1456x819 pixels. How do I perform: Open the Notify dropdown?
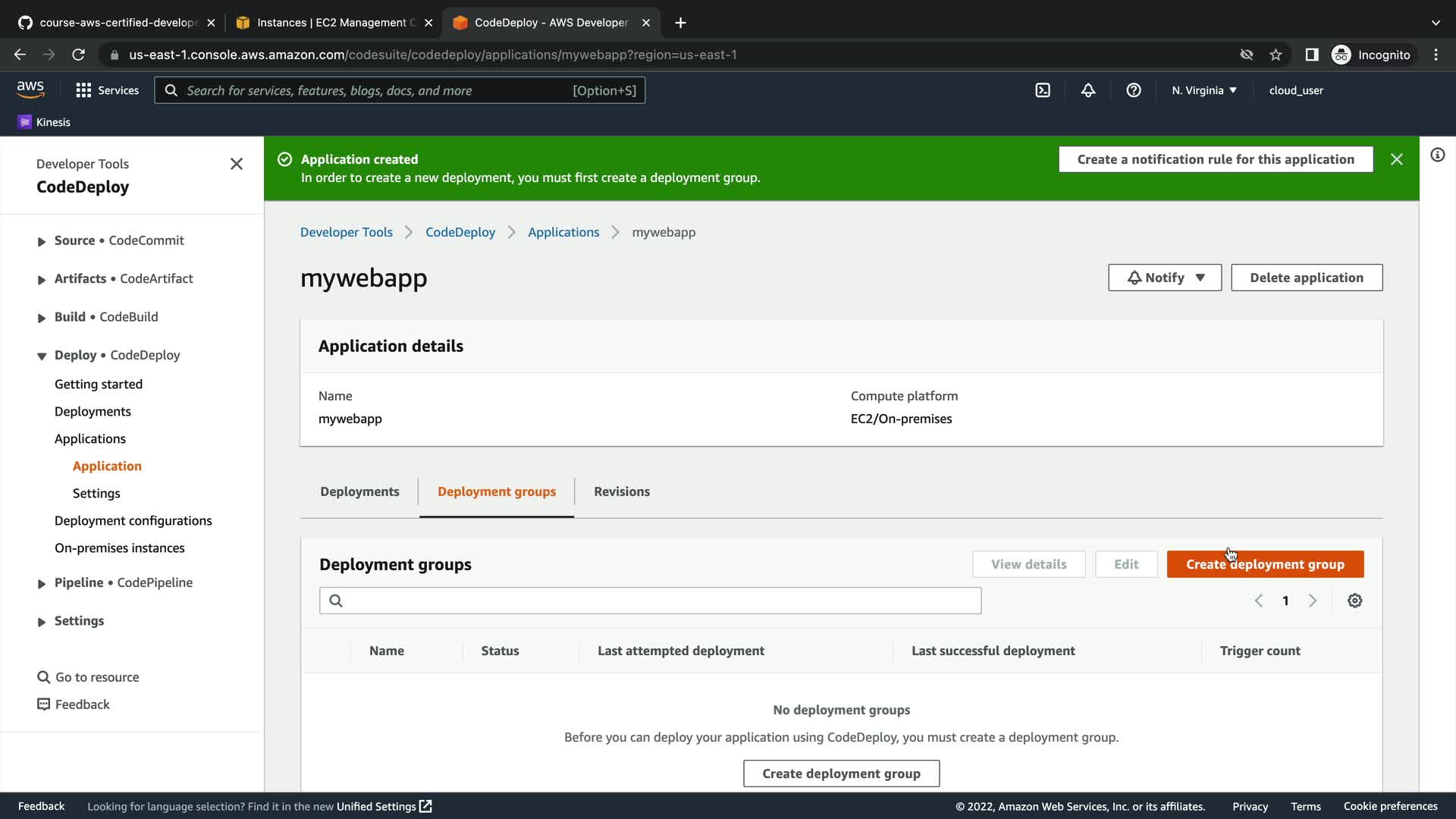(1165, 278)
